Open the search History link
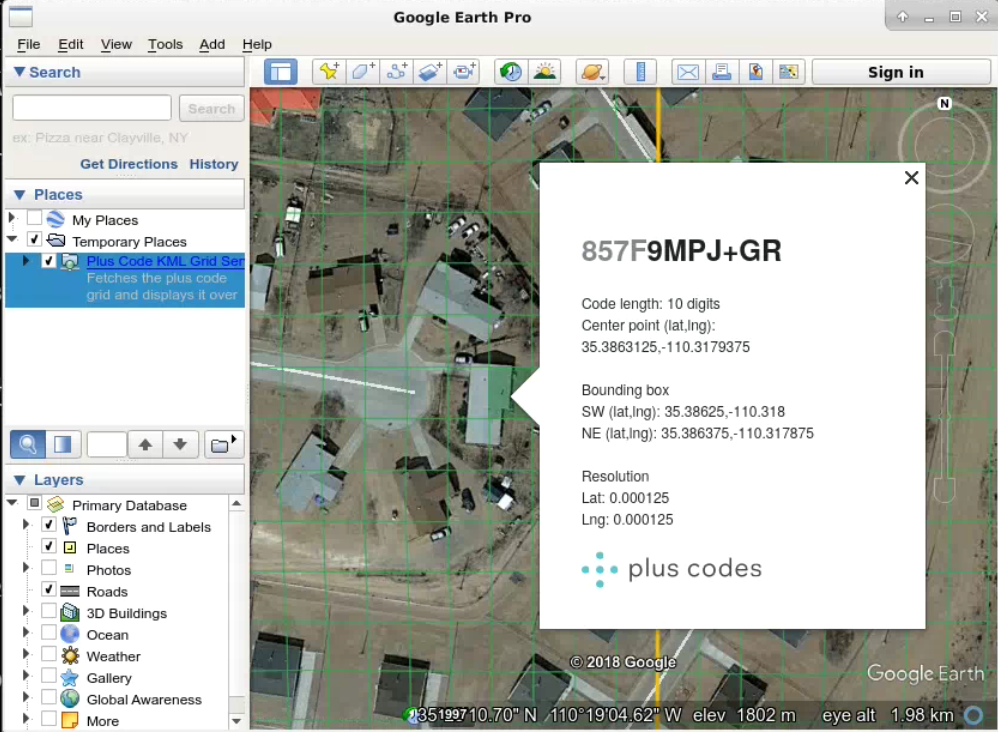Viewport: 998px width, 732px height. tap(214, 164)
